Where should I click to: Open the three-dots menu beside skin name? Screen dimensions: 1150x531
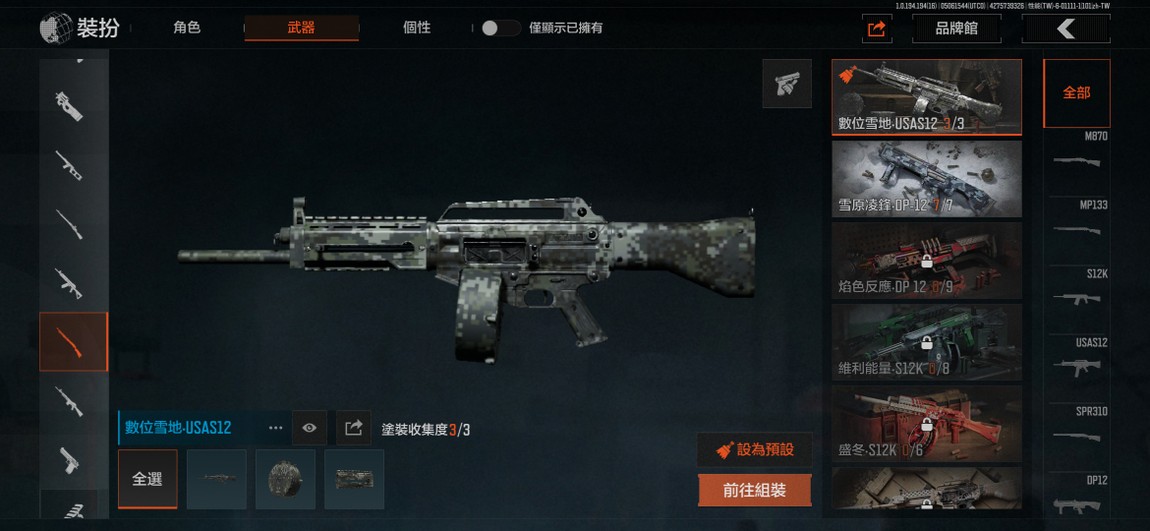pos(276,428)
